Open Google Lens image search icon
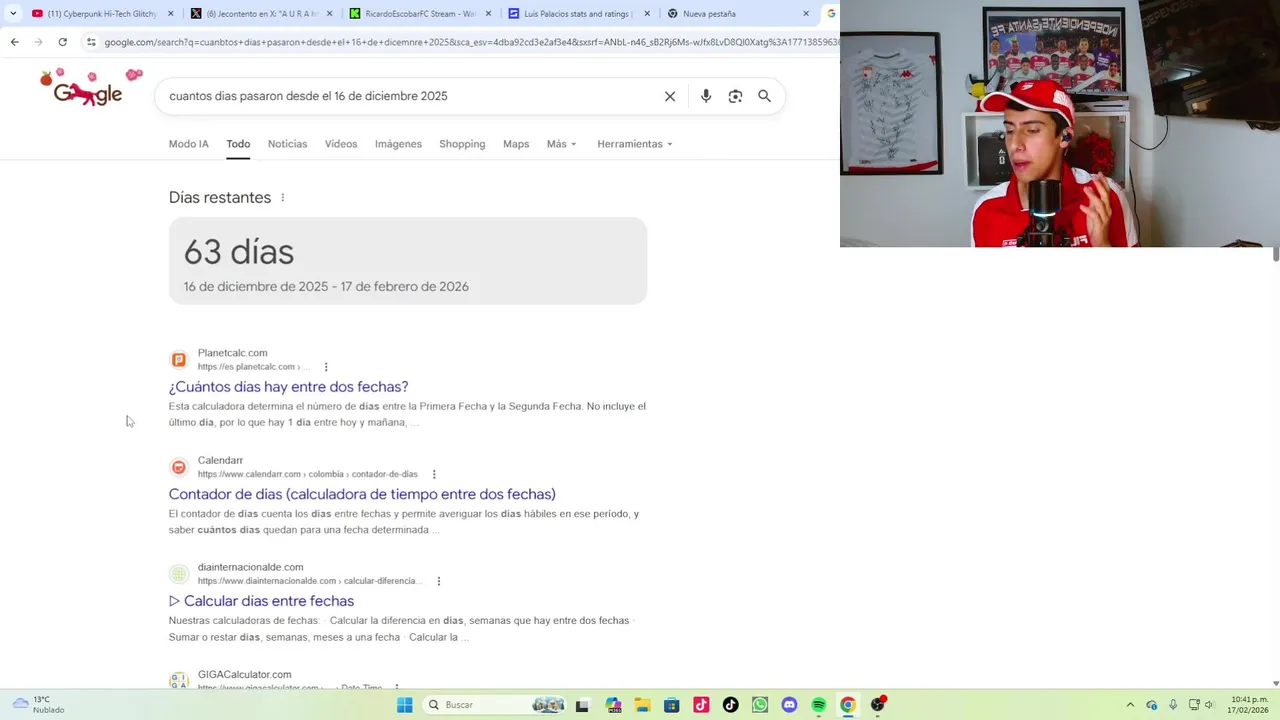This screenshot has width=1280, height=720. click(735, 96)
